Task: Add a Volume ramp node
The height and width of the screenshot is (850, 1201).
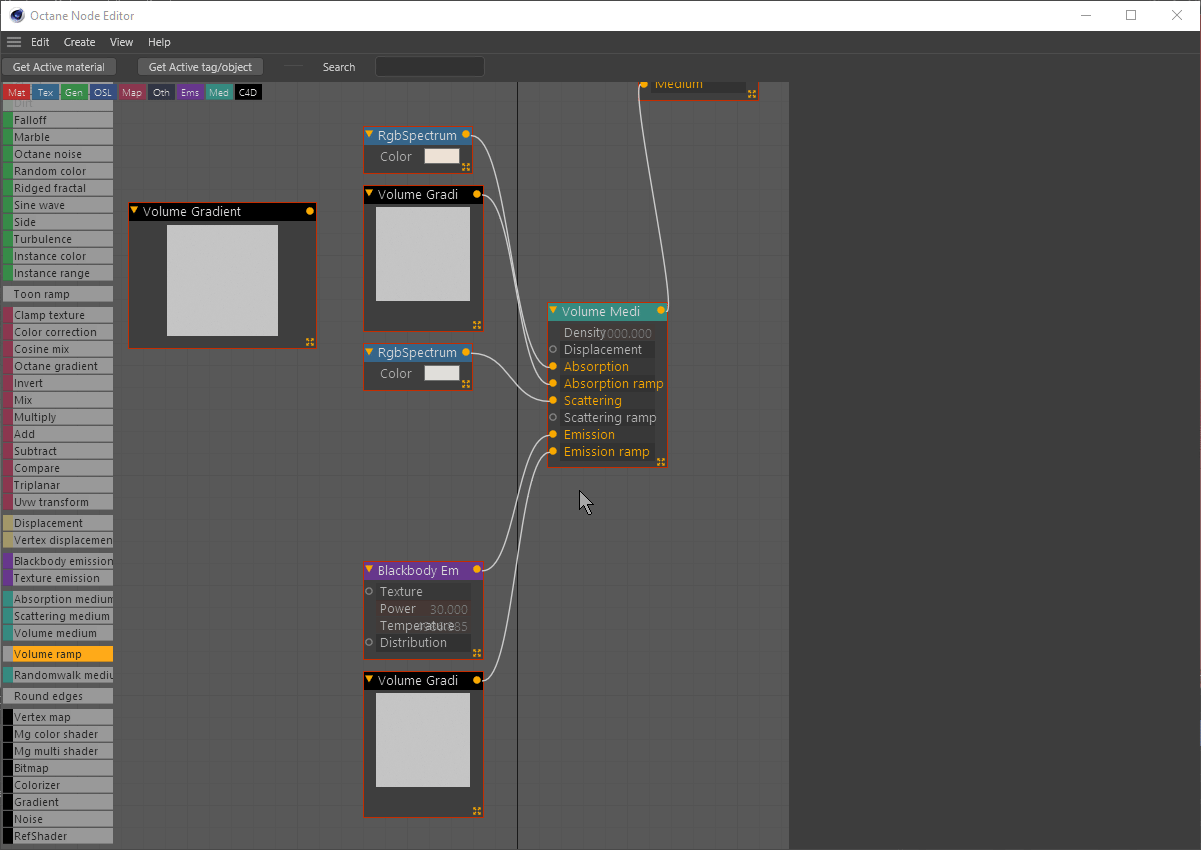Action: (58, 654)
